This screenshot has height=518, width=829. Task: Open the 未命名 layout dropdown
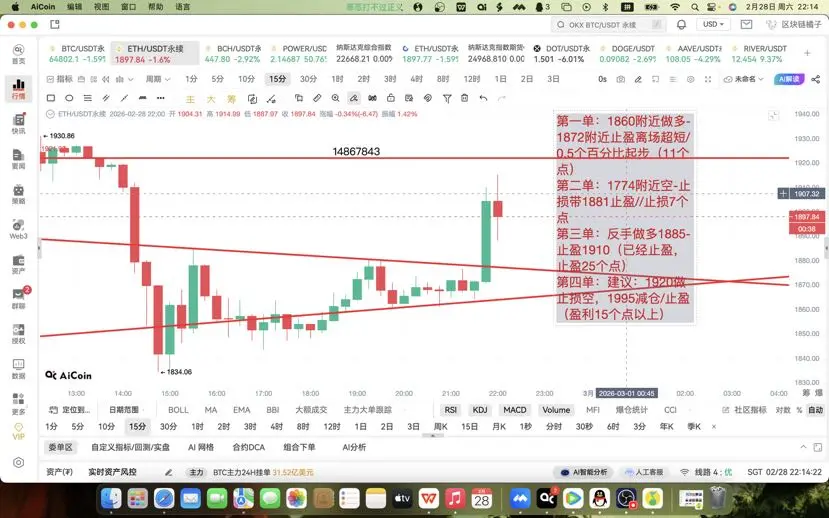(x=743, y=79)
